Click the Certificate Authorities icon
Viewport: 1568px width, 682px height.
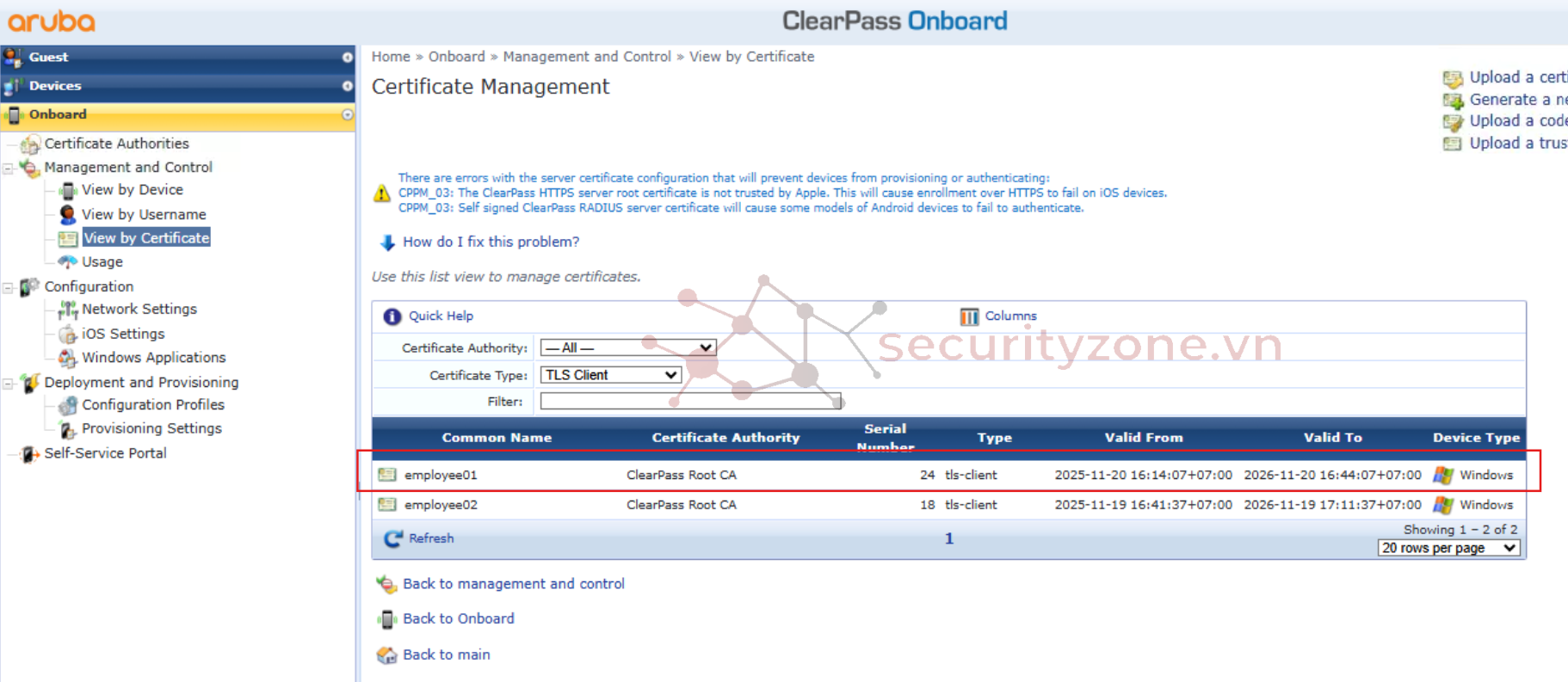(31, 144)
